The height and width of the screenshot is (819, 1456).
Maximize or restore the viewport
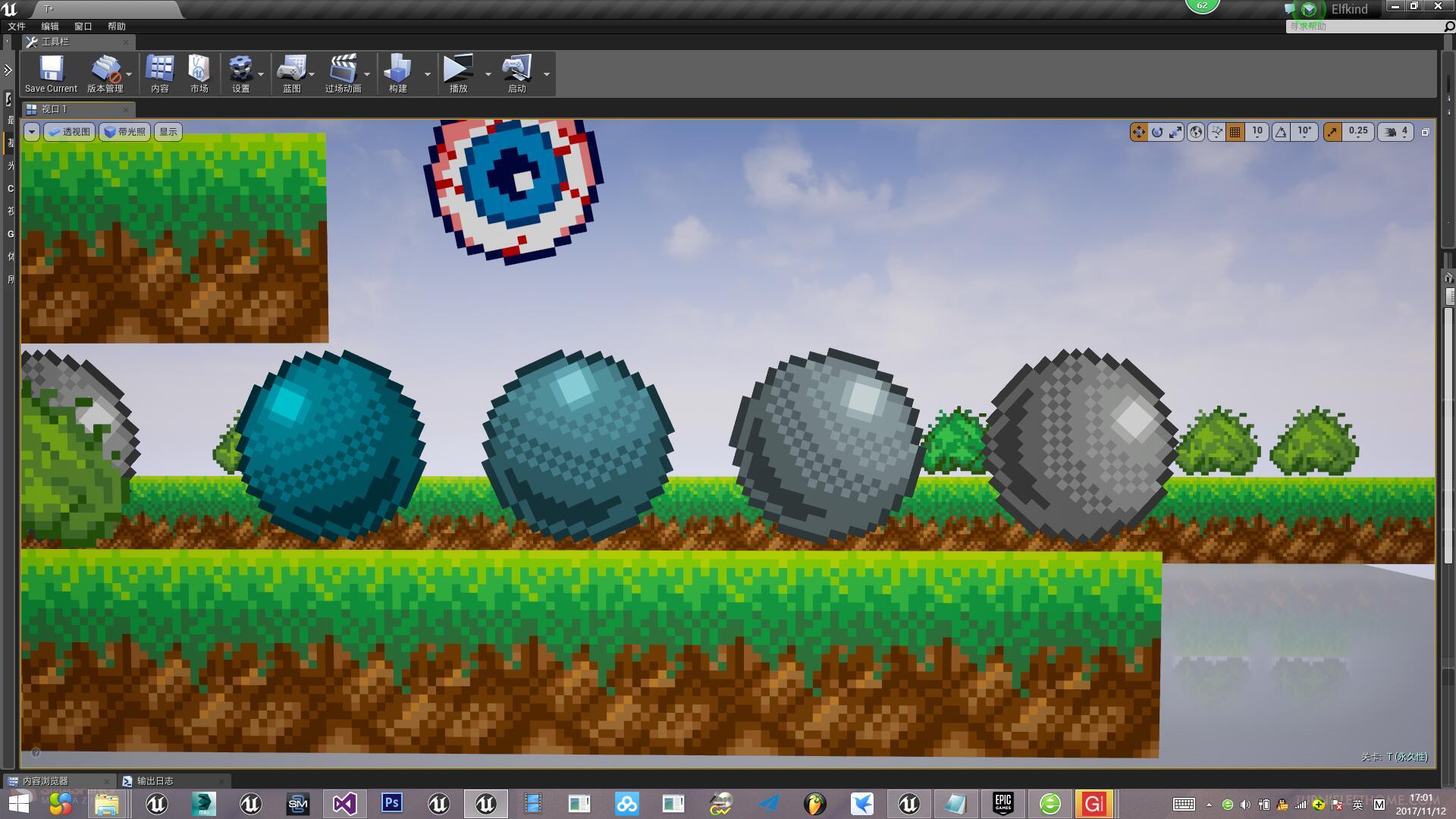point(1425,132)
